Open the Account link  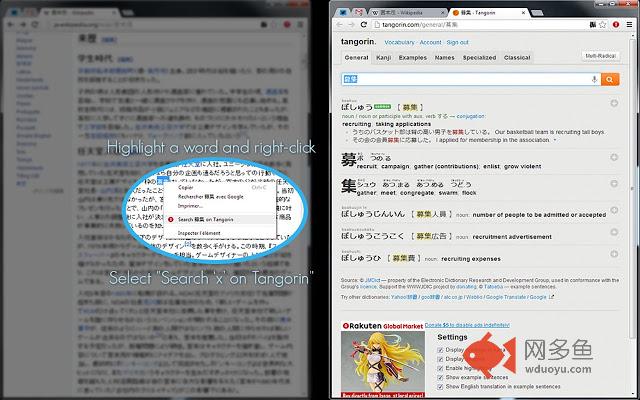[430, 42]
